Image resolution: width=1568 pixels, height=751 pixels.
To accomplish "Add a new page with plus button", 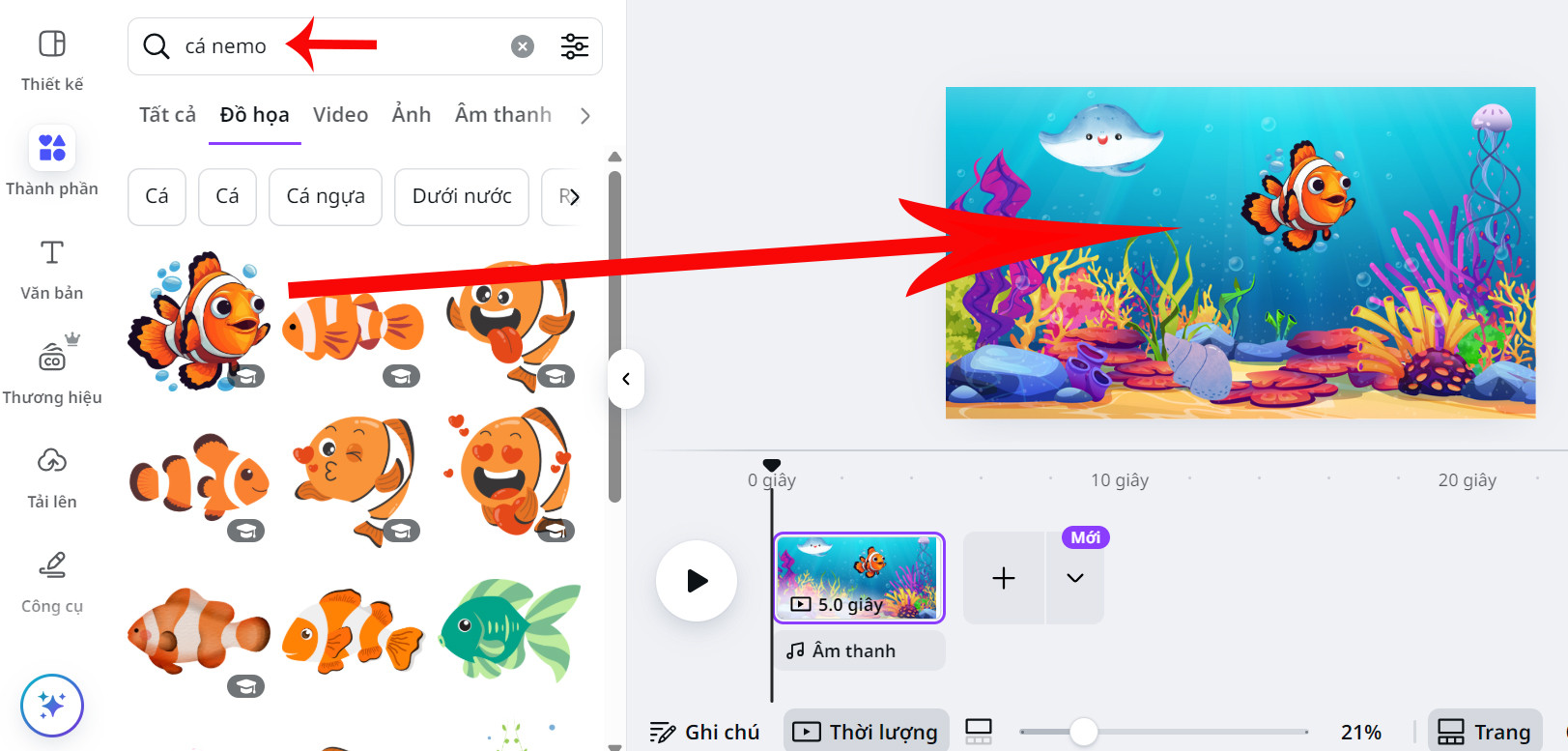I will [1004, 578].
